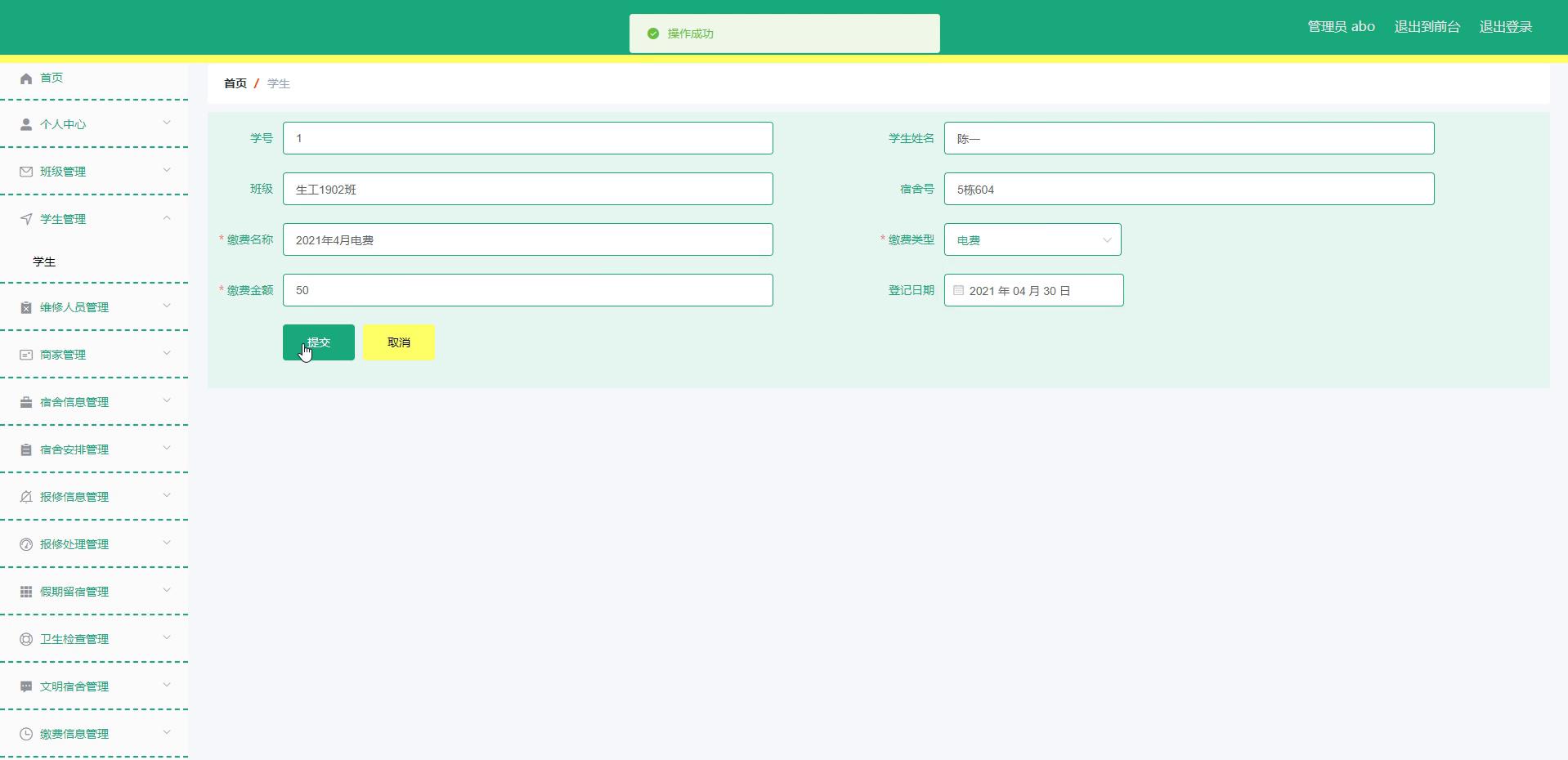The image size is (1568, 760).
Task: Click the lifebuoy icon for 卫生检查管理
Action: [26, 639]
